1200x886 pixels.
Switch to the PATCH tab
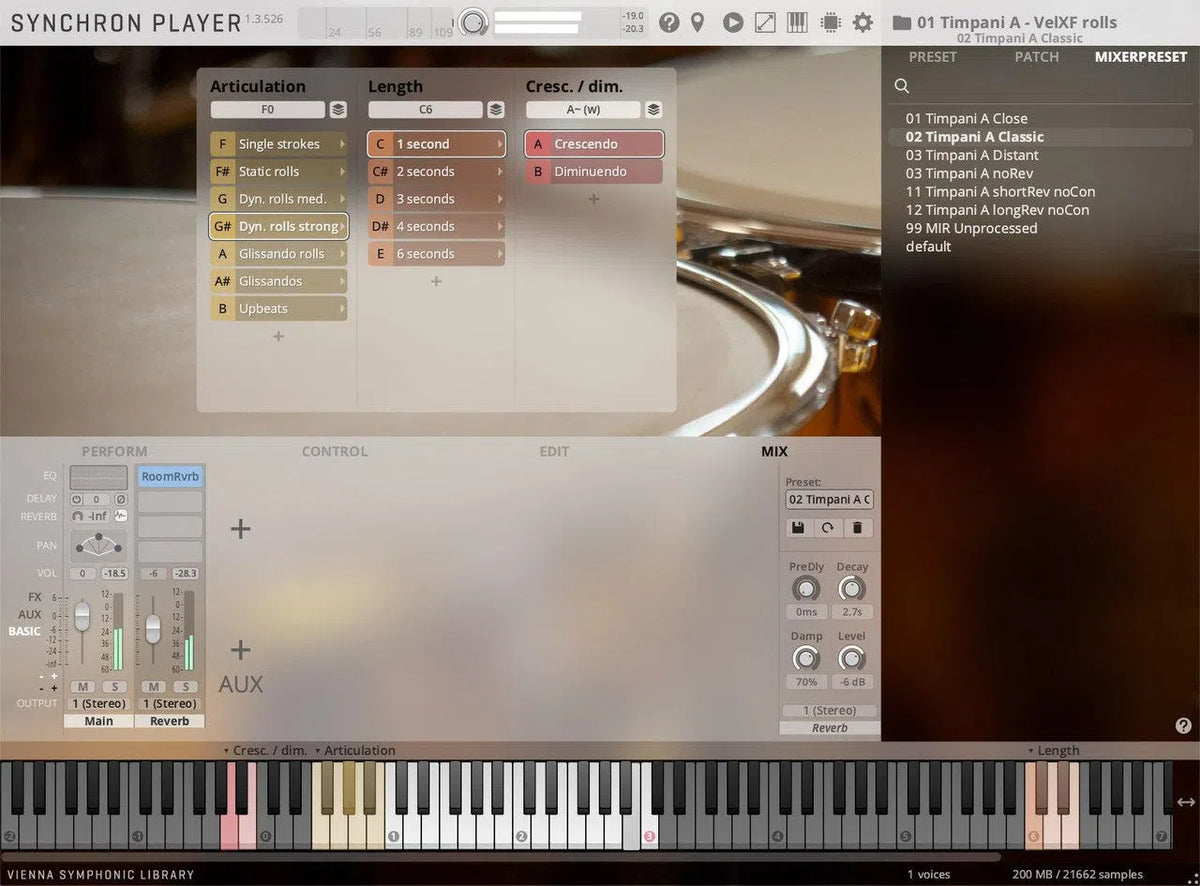point(1036,57)
